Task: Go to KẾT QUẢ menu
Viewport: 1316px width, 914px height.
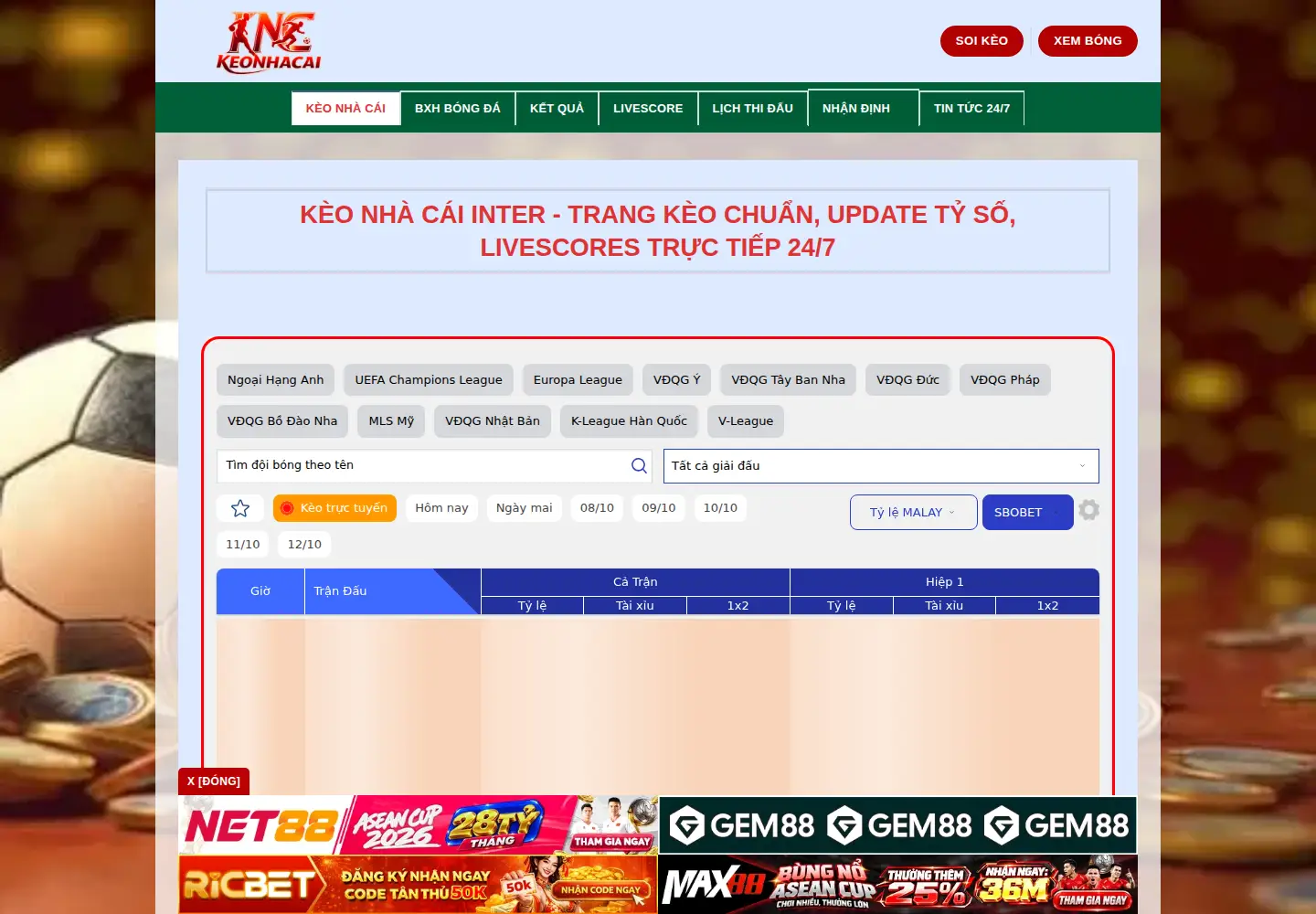Action: click(x=557, y=108)
